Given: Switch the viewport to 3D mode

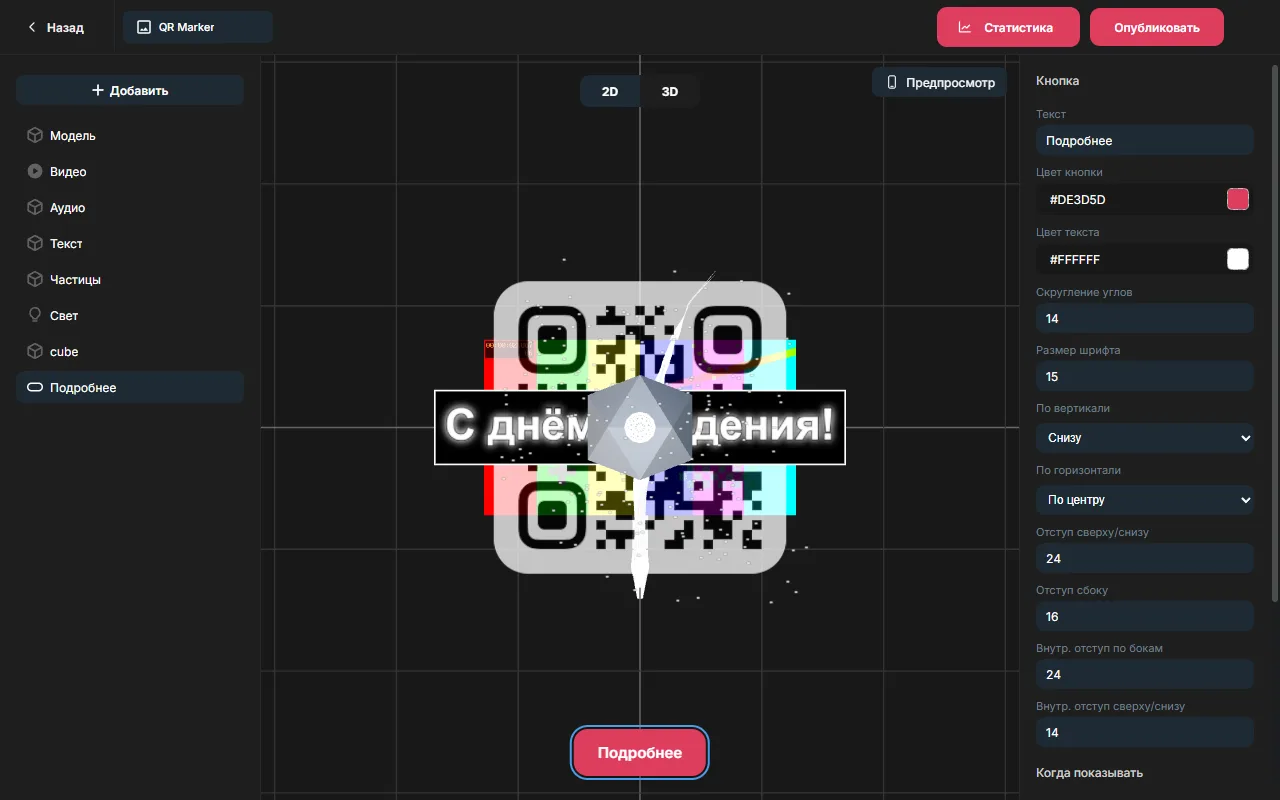Looking at the screenshot, I should click(x=670, y=91).
